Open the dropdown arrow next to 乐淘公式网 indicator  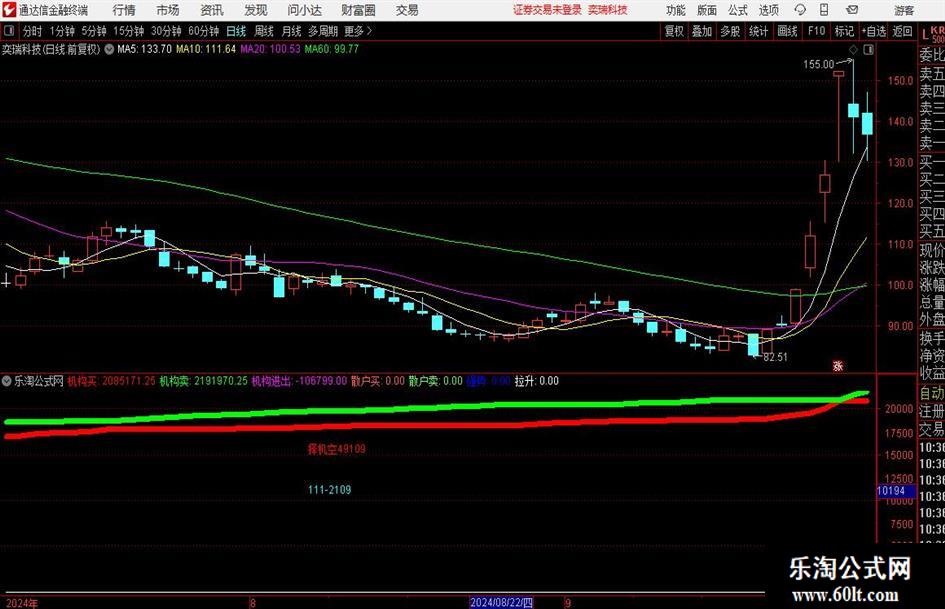point(7,381)
